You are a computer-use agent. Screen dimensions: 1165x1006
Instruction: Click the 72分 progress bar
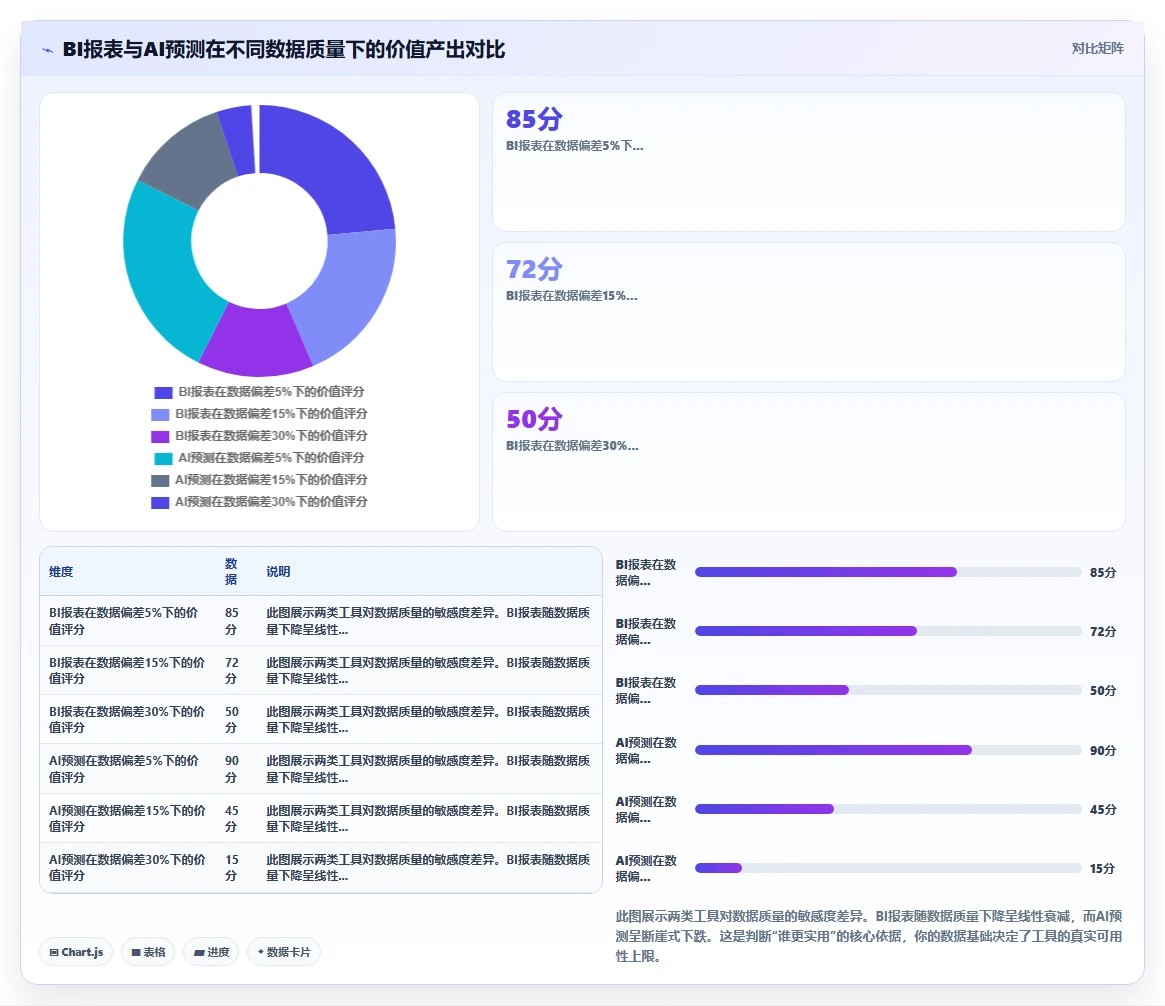tap(888, 631)
